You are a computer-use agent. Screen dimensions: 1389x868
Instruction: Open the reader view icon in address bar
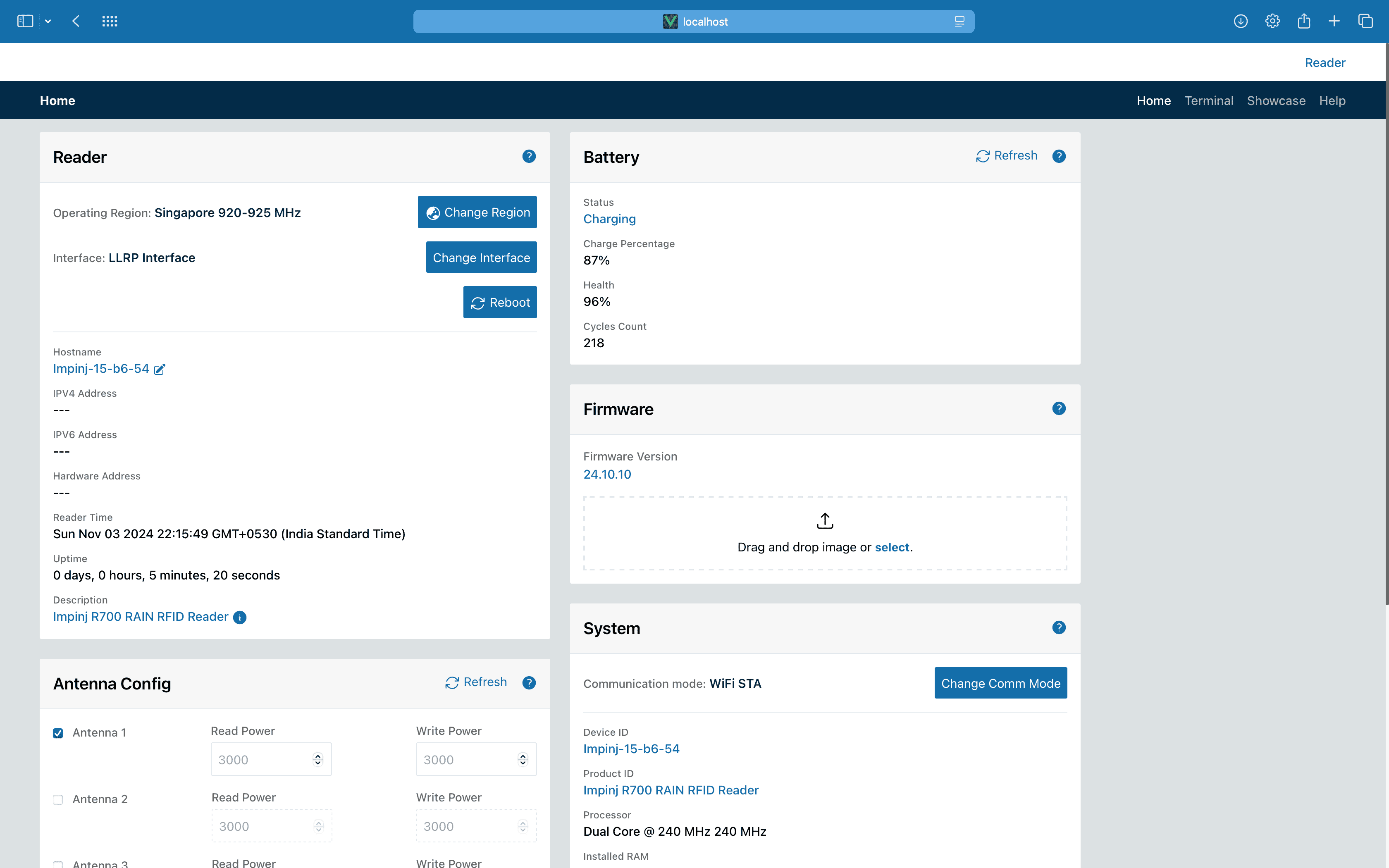[959, 22]
